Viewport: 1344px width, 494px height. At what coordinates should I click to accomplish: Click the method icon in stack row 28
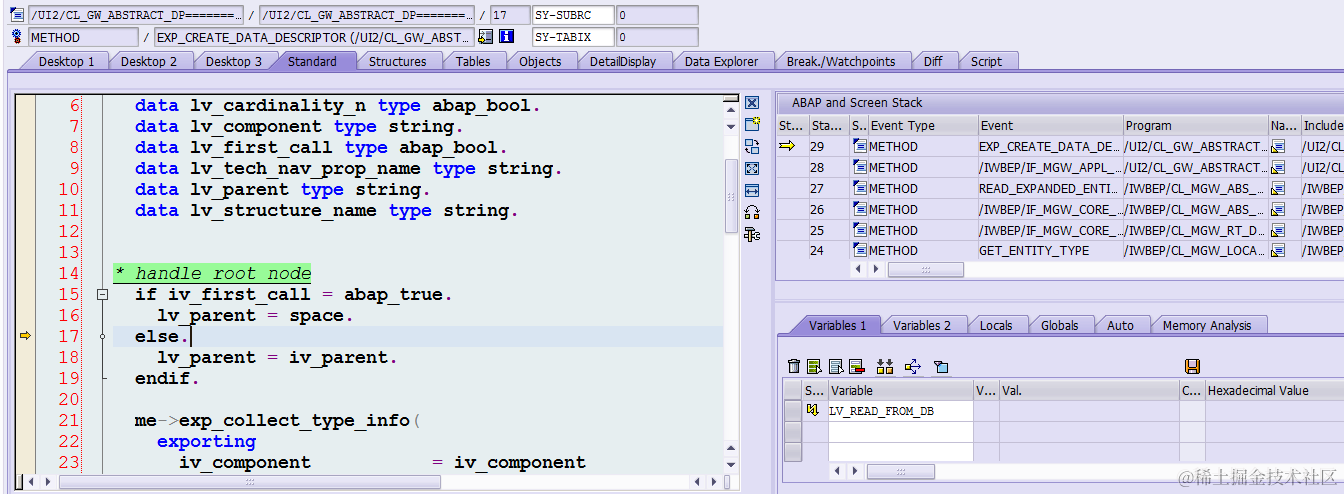click(x=860, y=167)
